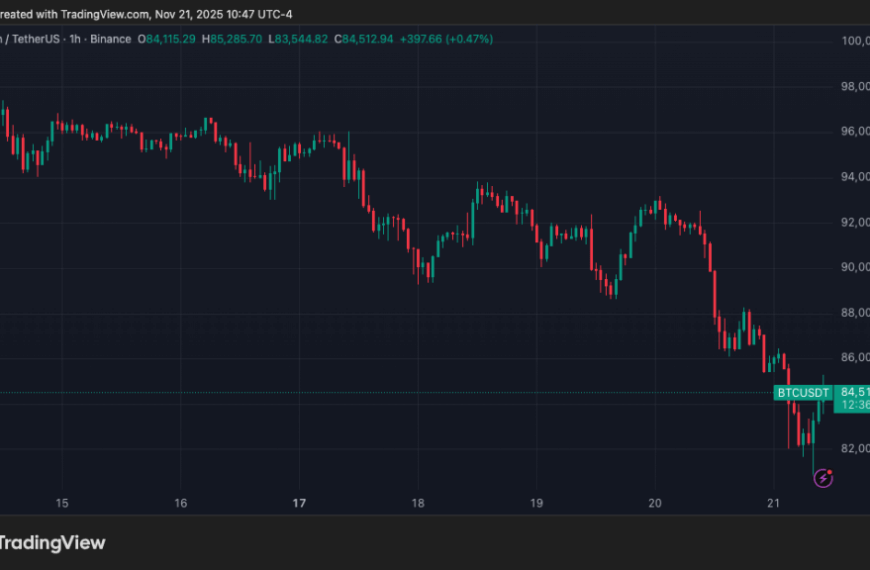The width and height of the screenshot is (870, 570).
Task: Click the 1h interval label in the chart legend
Action: click(x=75, y=39)
